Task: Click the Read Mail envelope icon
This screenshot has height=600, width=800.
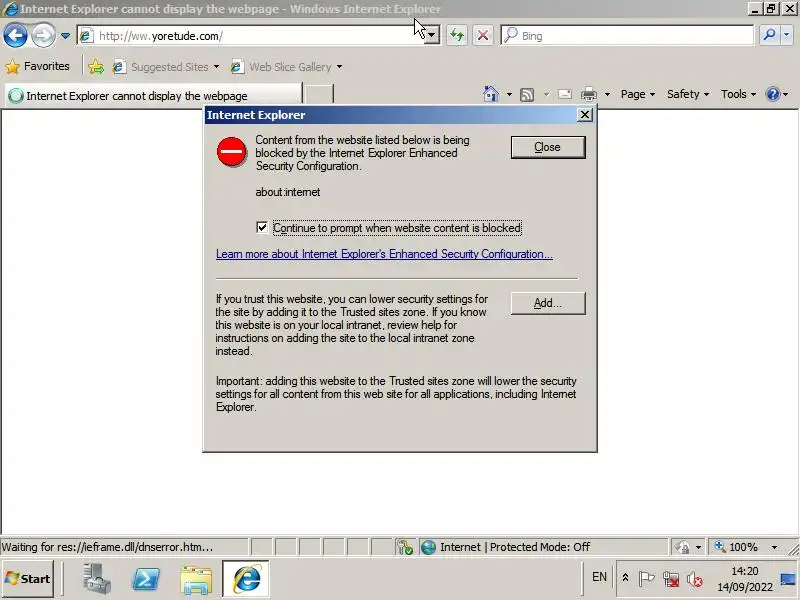Action: (x=565, y=94)
